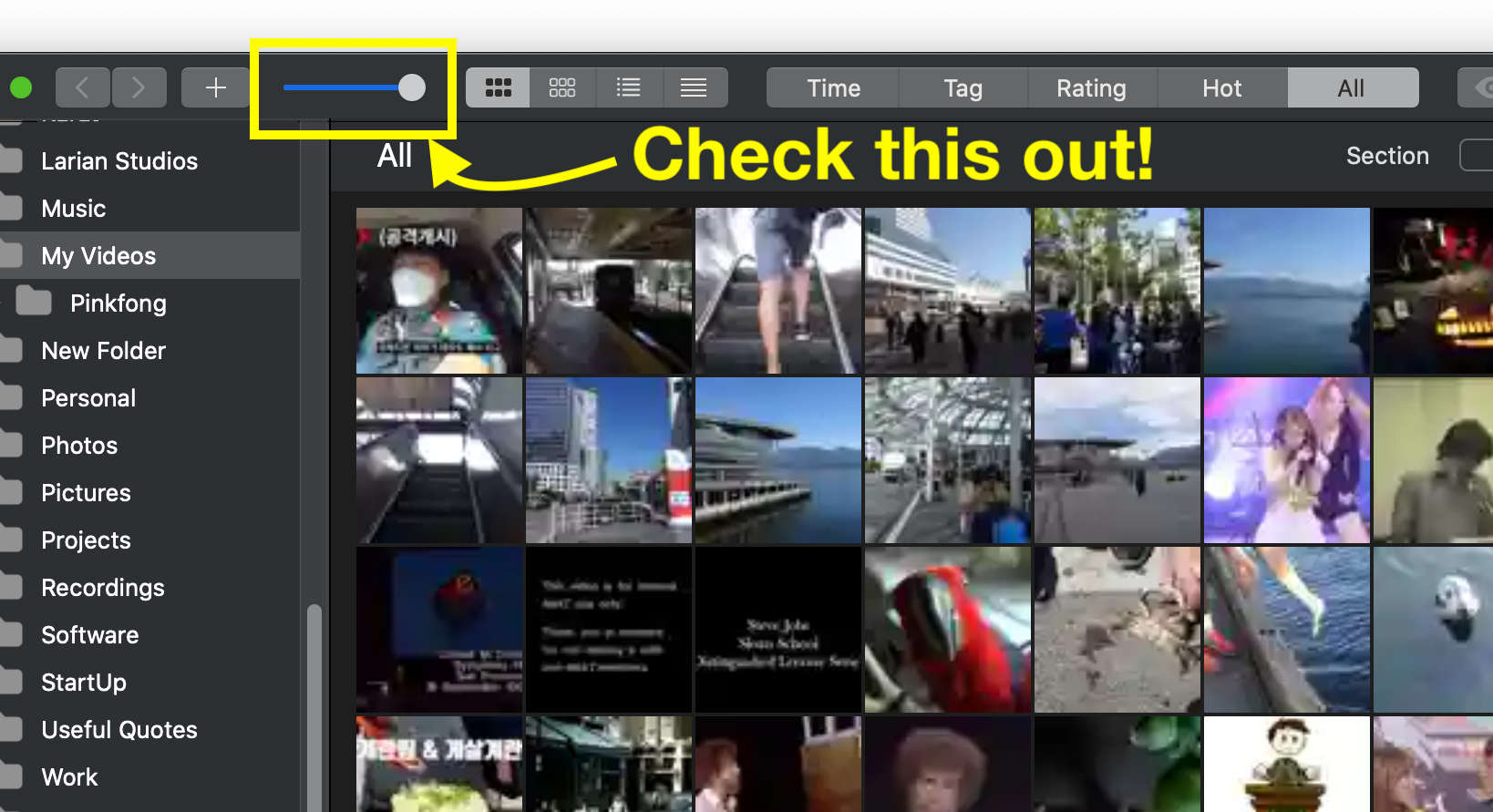Image resolution: width=1493 pixels, height=812 pixels.
Task: Open crowd under trees video thumbnail
Action: [x=1117, y=291]
